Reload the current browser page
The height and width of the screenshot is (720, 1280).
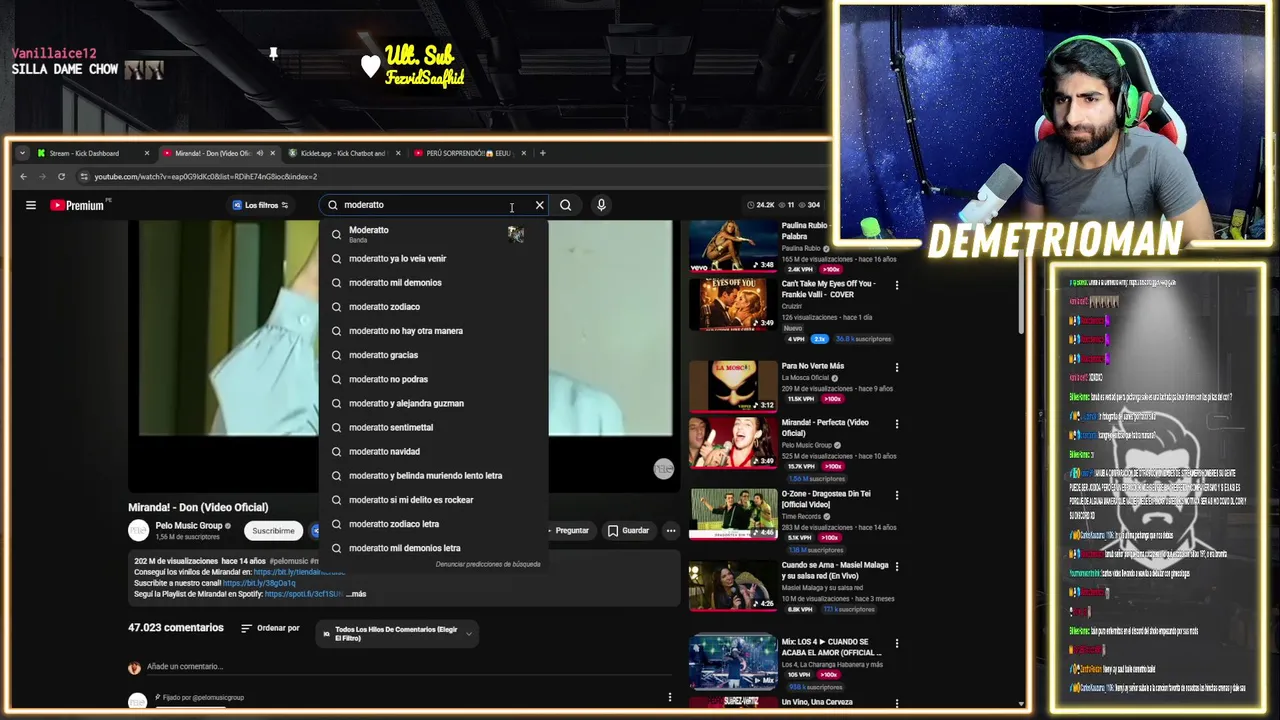[61, 177]
